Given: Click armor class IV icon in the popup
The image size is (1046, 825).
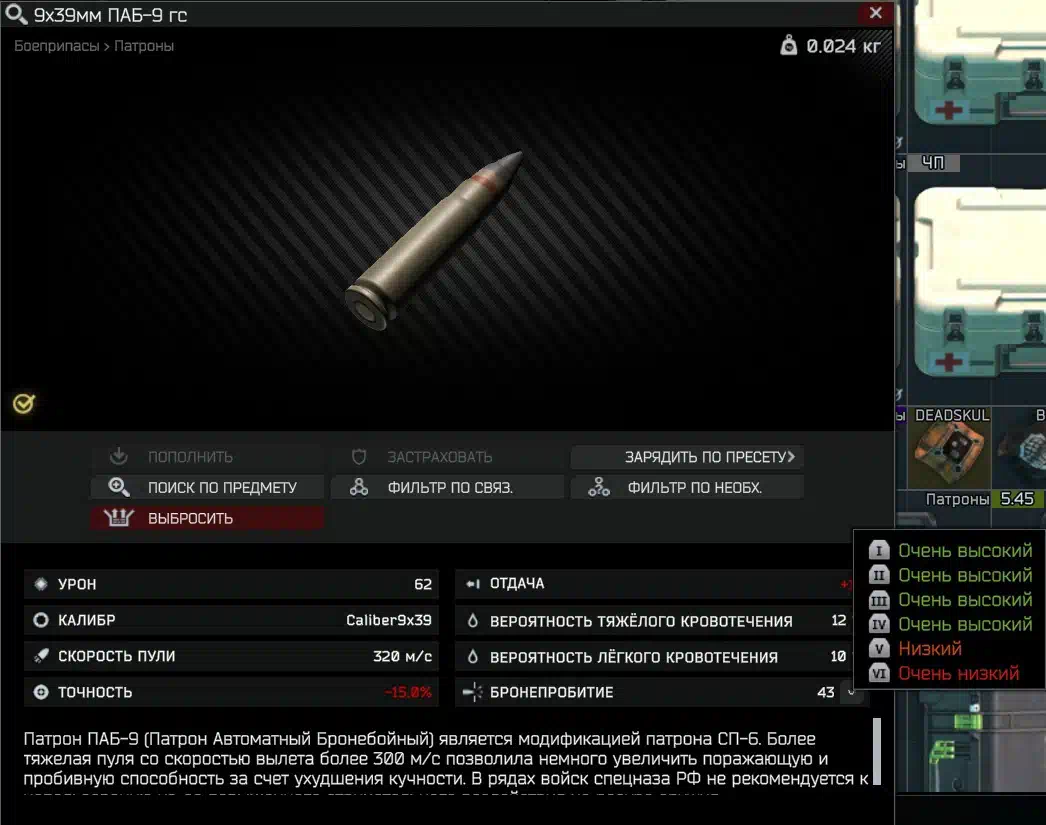Looking at the screenshot, I should coord(879,624).
